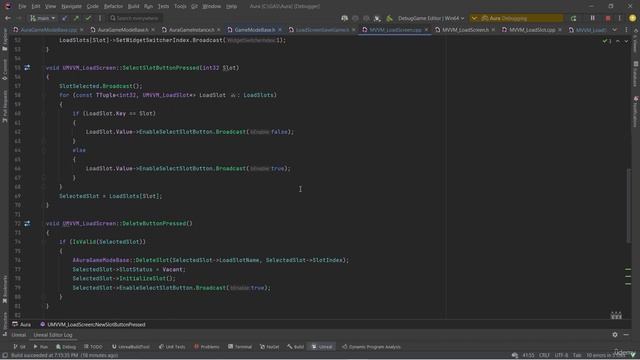Open the UnrealBuildTool tool window
The width and height of the screenshot is (640, 360).
[131, 347]
